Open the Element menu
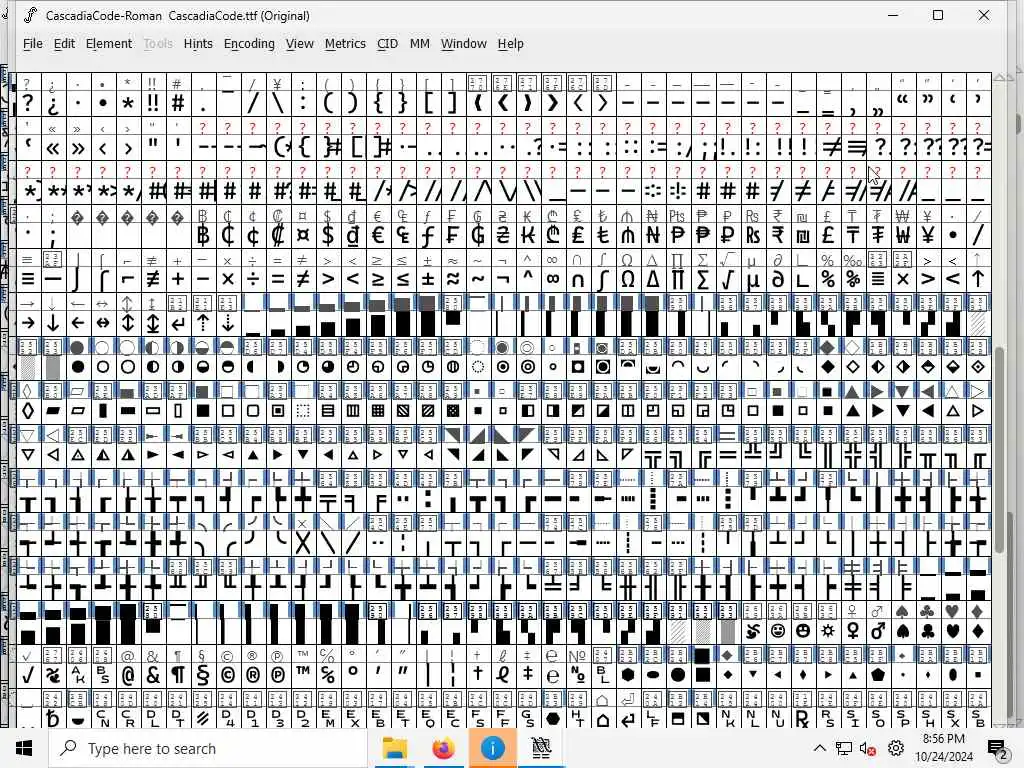This screenshot has height=768, width=1024. 109,44
